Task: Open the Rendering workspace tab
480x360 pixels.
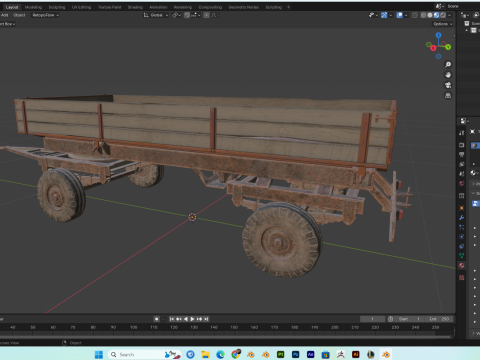Action: [x=183, y=7]
